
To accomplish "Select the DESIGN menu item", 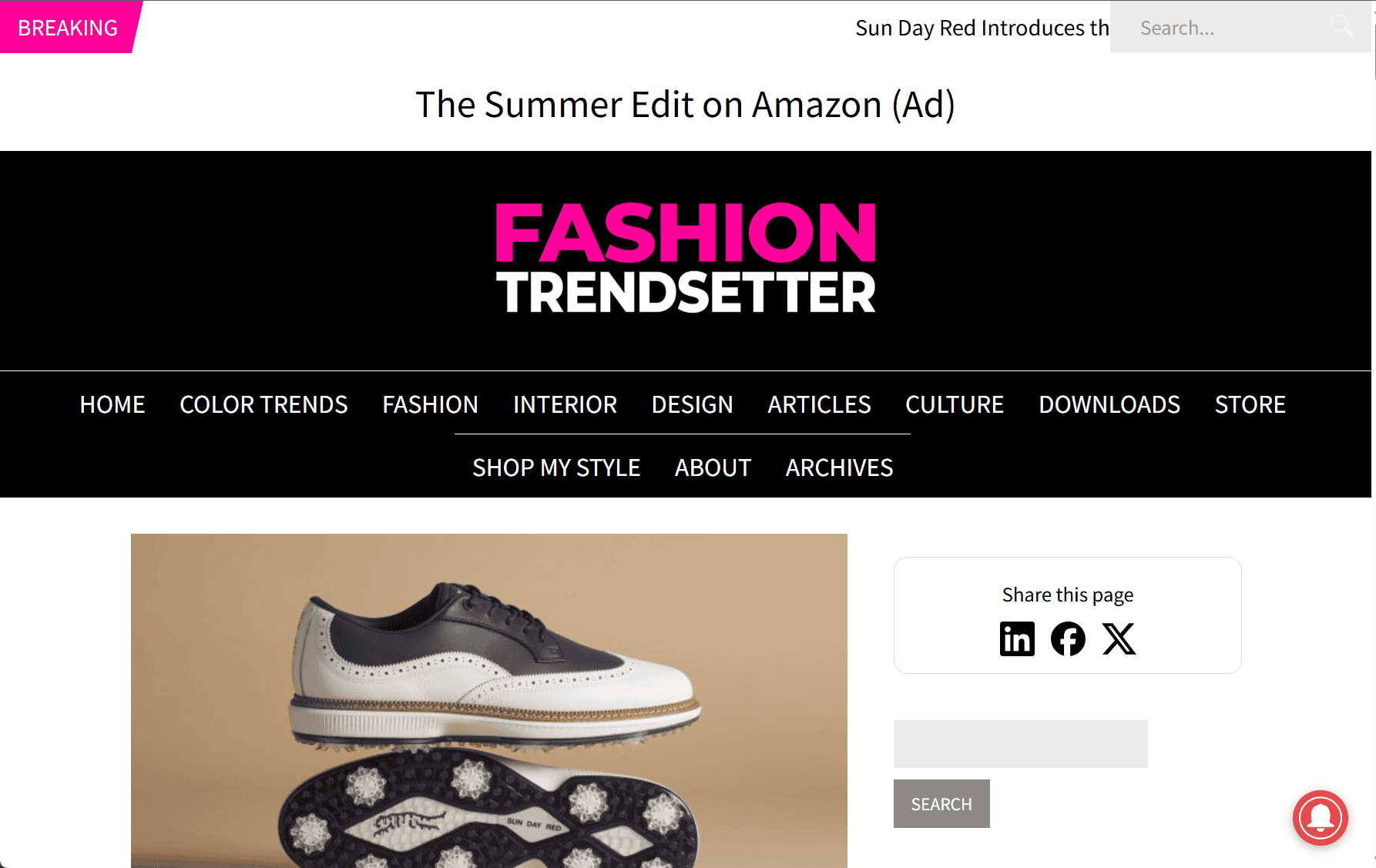I will tap(692, 404).
